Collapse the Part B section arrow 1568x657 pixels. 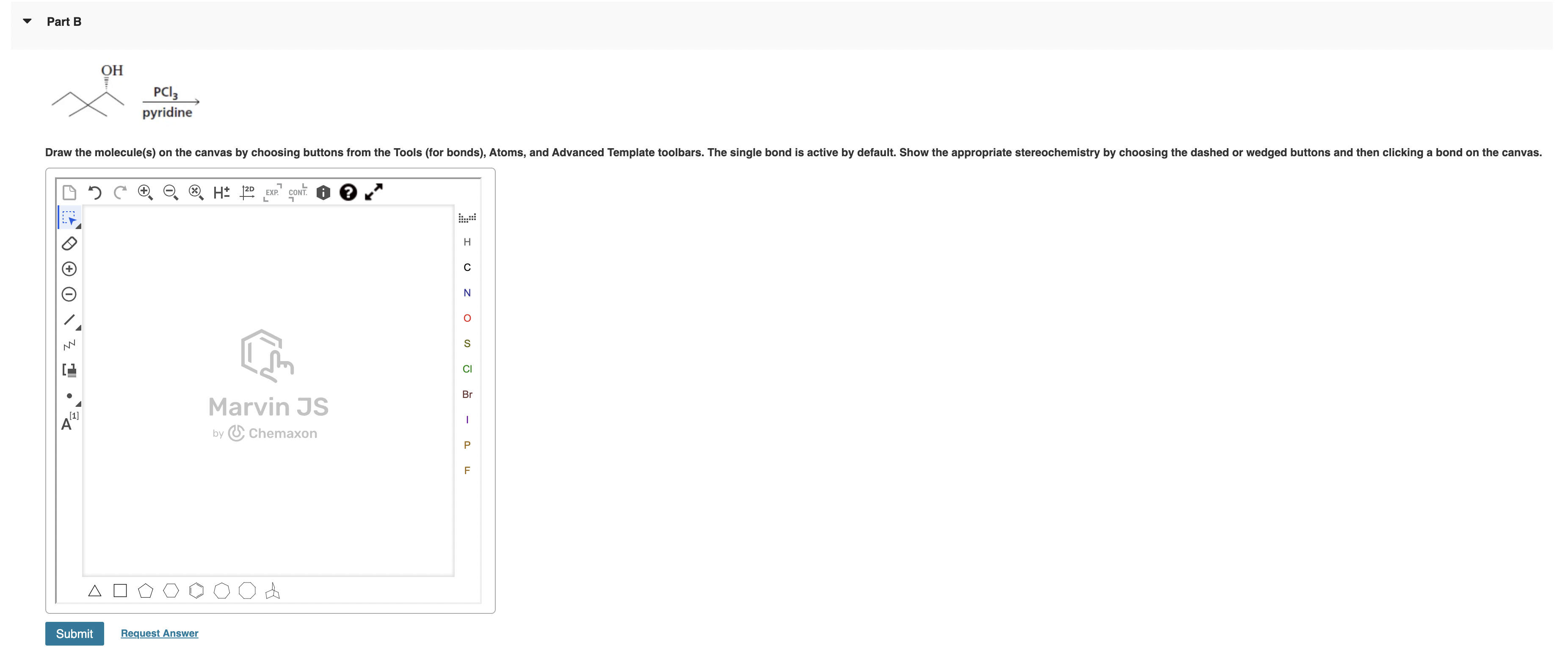[27, 21]
